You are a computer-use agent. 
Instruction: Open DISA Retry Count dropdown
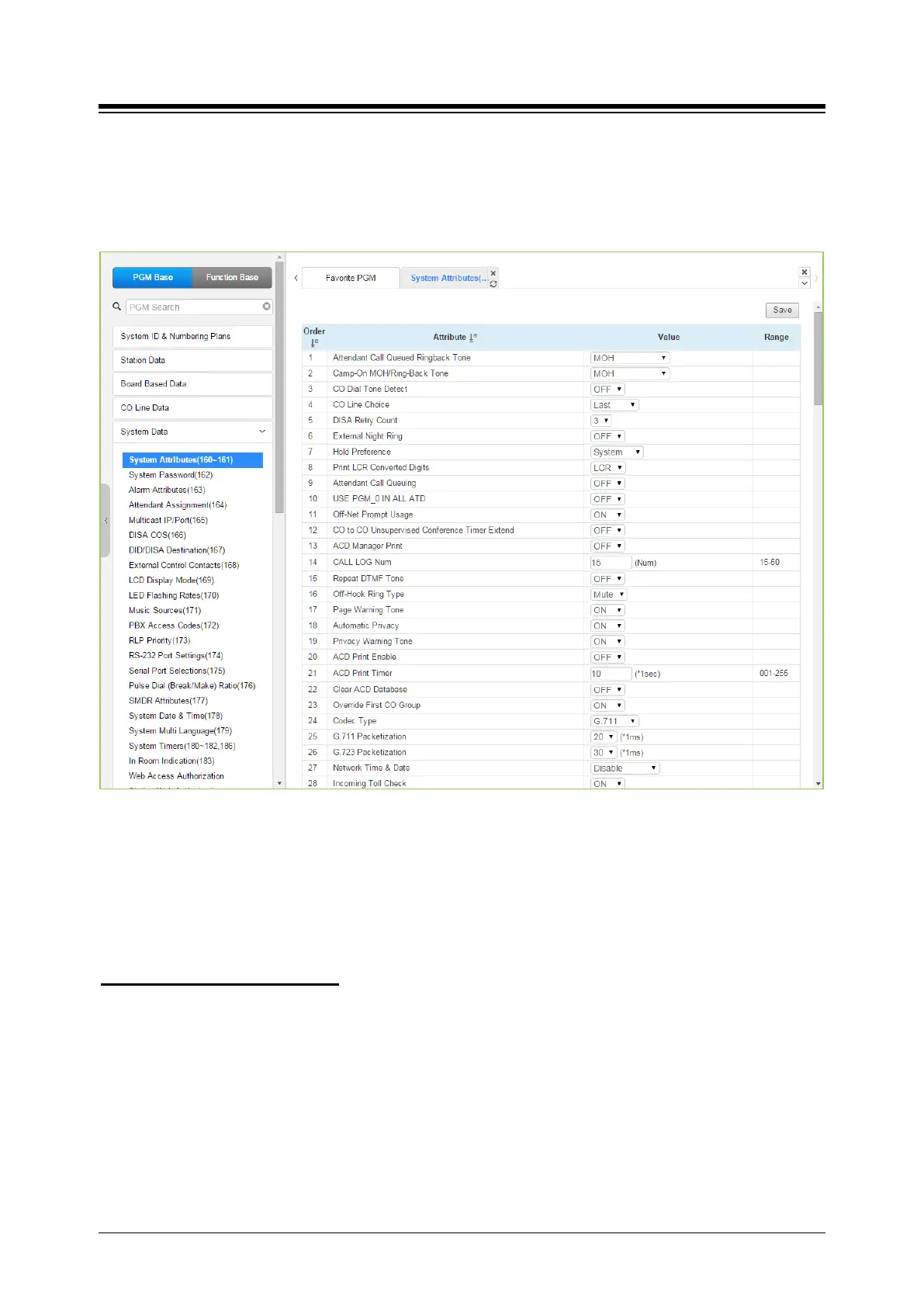pyautogui.click(x=601, y=421)
